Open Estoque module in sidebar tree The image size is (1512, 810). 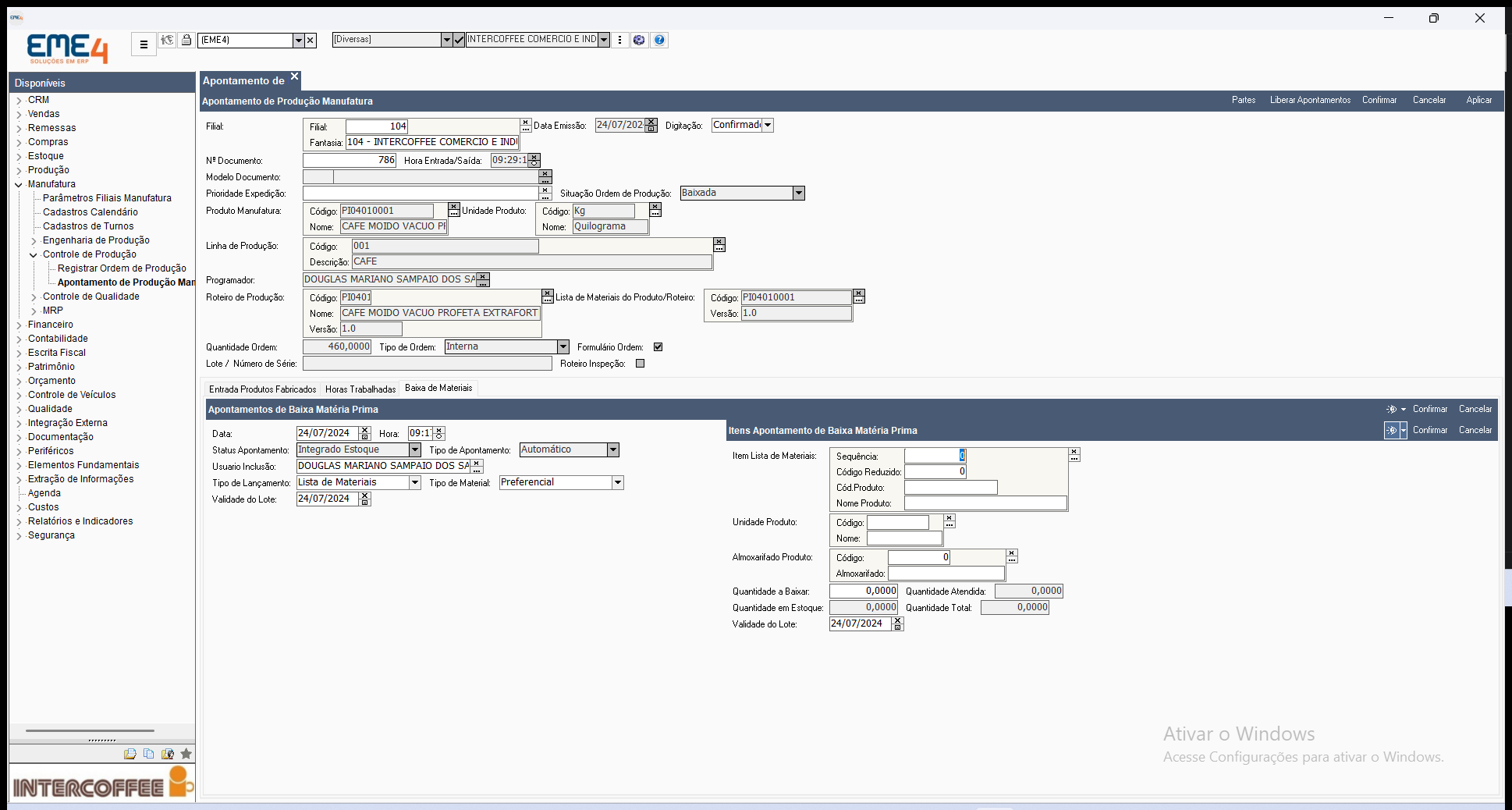[x=46, y=156]
